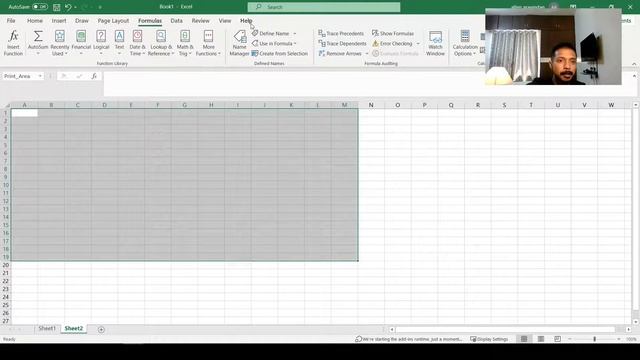Click zoom out minus button

click(x=570, y=339)
